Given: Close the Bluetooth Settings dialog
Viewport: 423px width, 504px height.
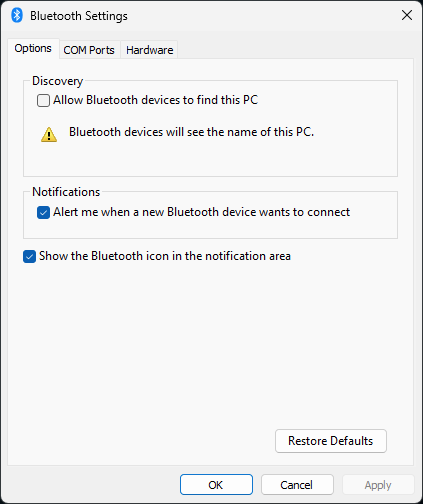Looking at the screenshot, I should 407,15.
